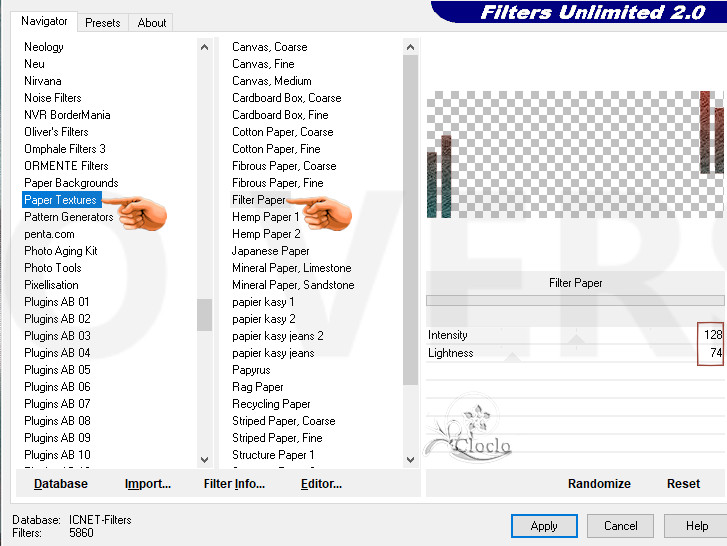Open Help for Filters Unlimited
The height and width of the screenshot is (546, 727).
(696, 526)
